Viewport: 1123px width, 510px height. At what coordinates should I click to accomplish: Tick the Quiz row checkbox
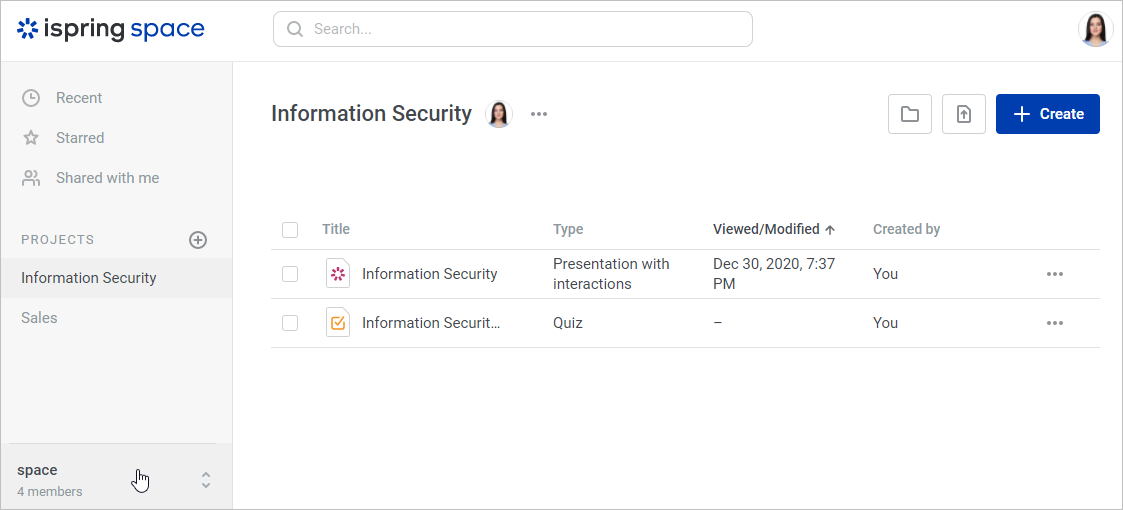pos(290,323)
